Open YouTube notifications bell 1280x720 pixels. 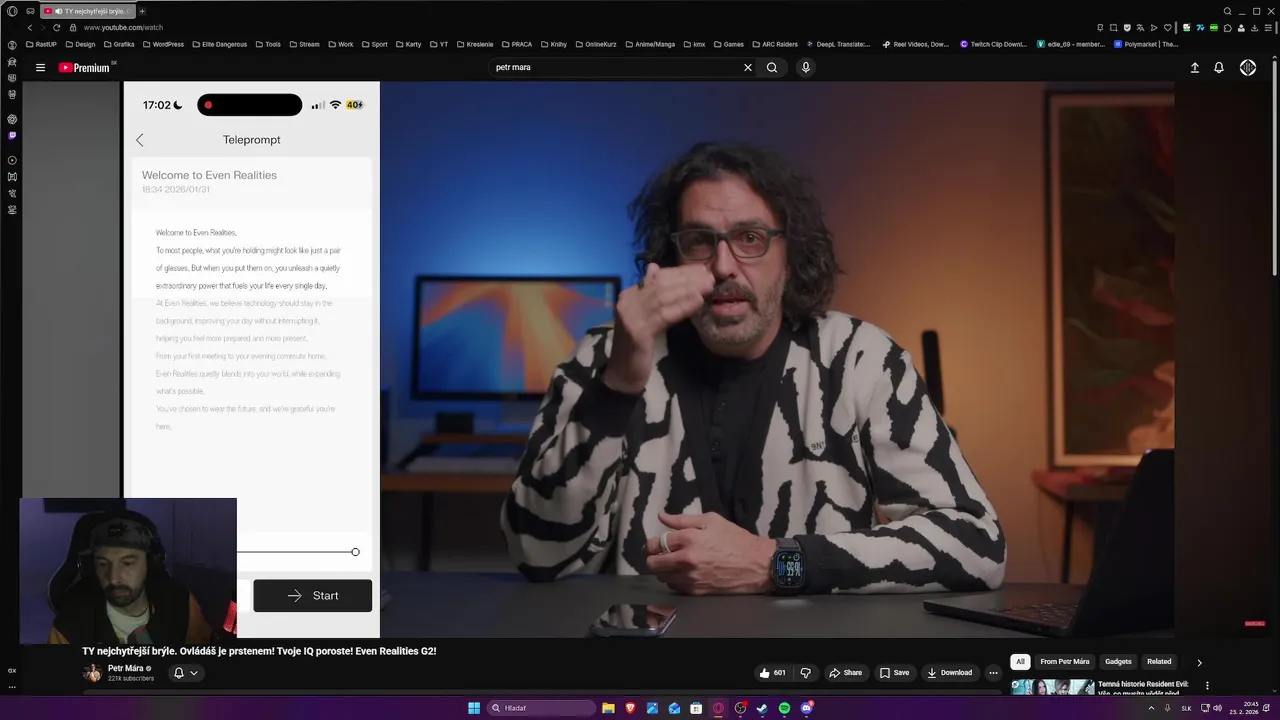pos(1219,68)
